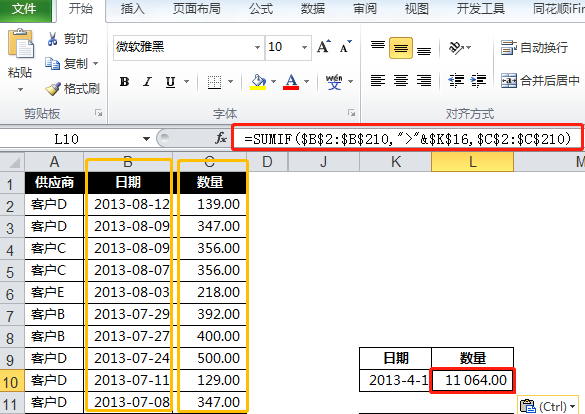Click in the formula bar with SUMIF formula

[x=407, y=138]
